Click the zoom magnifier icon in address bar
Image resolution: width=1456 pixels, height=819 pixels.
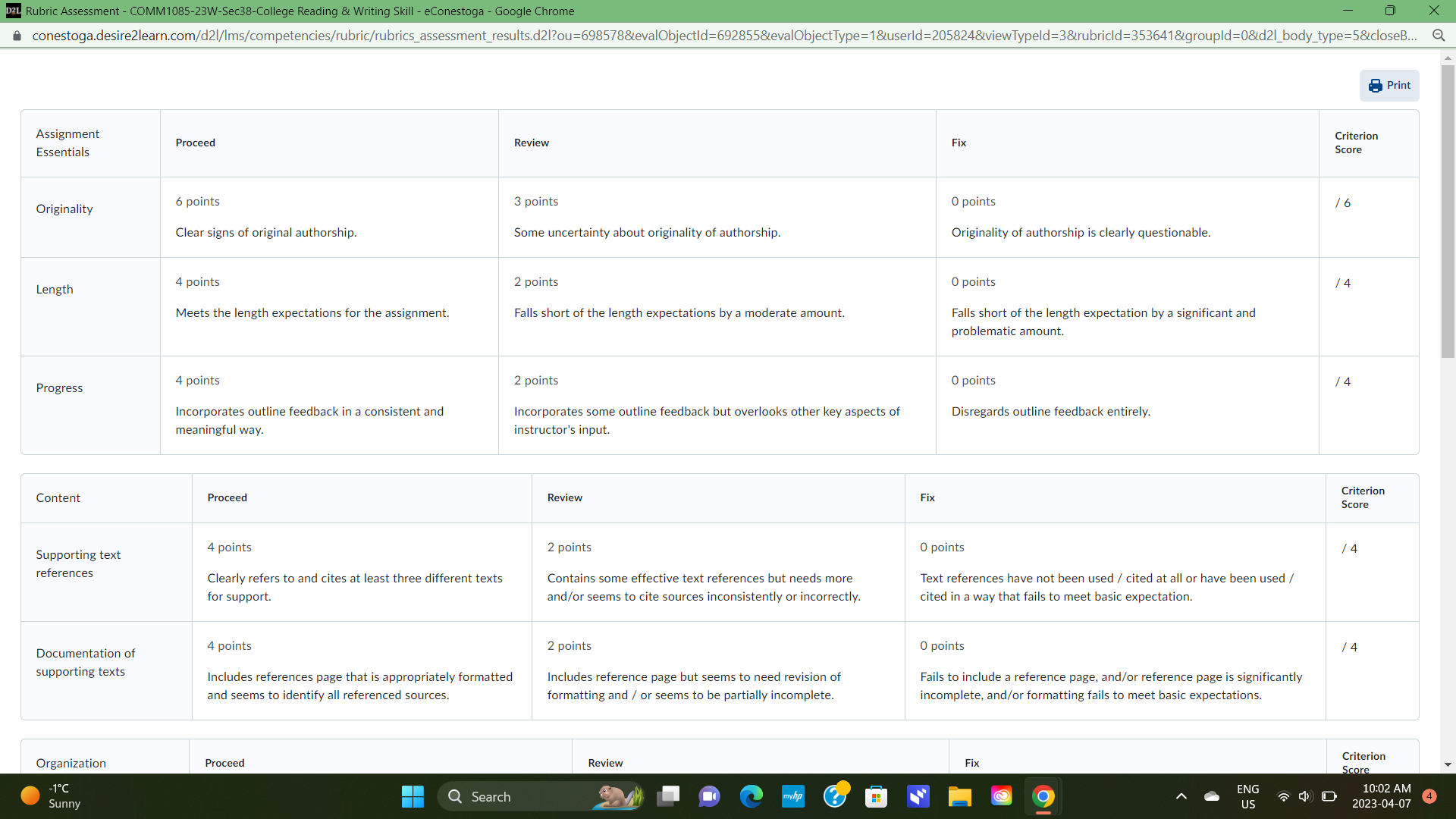(x=1438, y=36)
